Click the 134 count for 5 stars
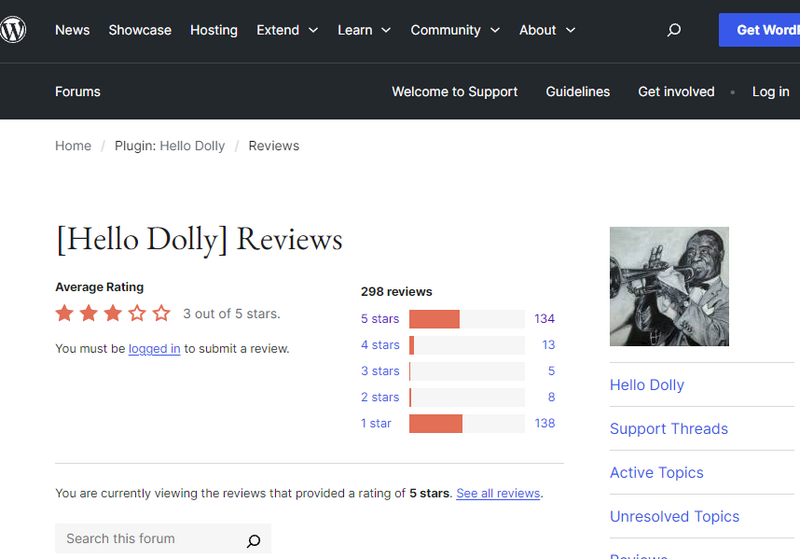800x559 pixels. point(544,319)
